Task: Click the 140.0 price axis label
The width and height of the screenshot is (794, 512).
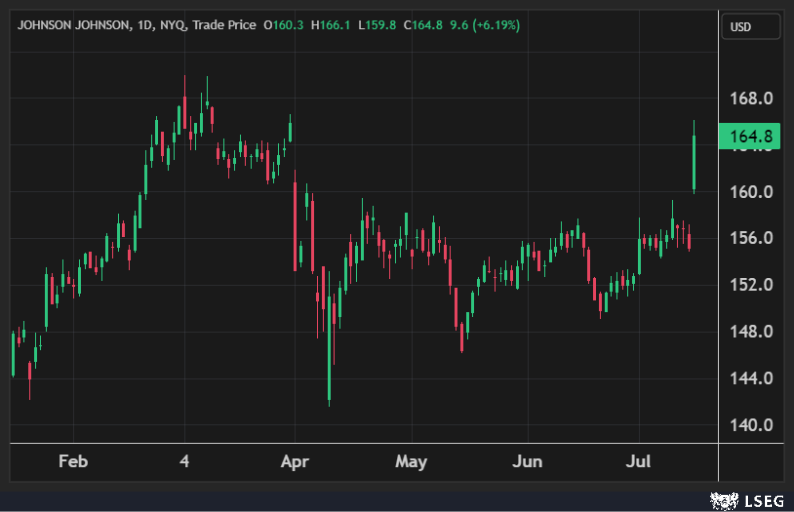Action: pos(751,425)
